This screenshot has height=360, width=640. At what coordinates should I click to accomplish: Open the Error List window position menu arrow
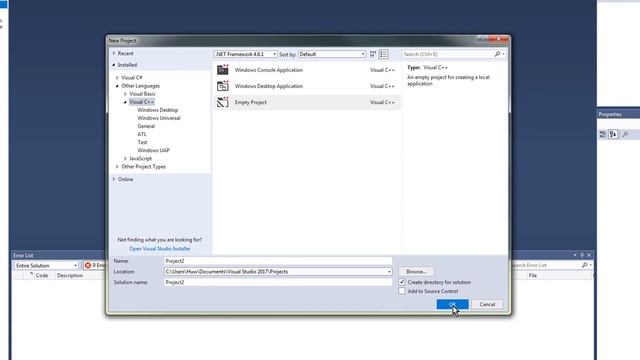pyautogui.click(x=575, y=255)
